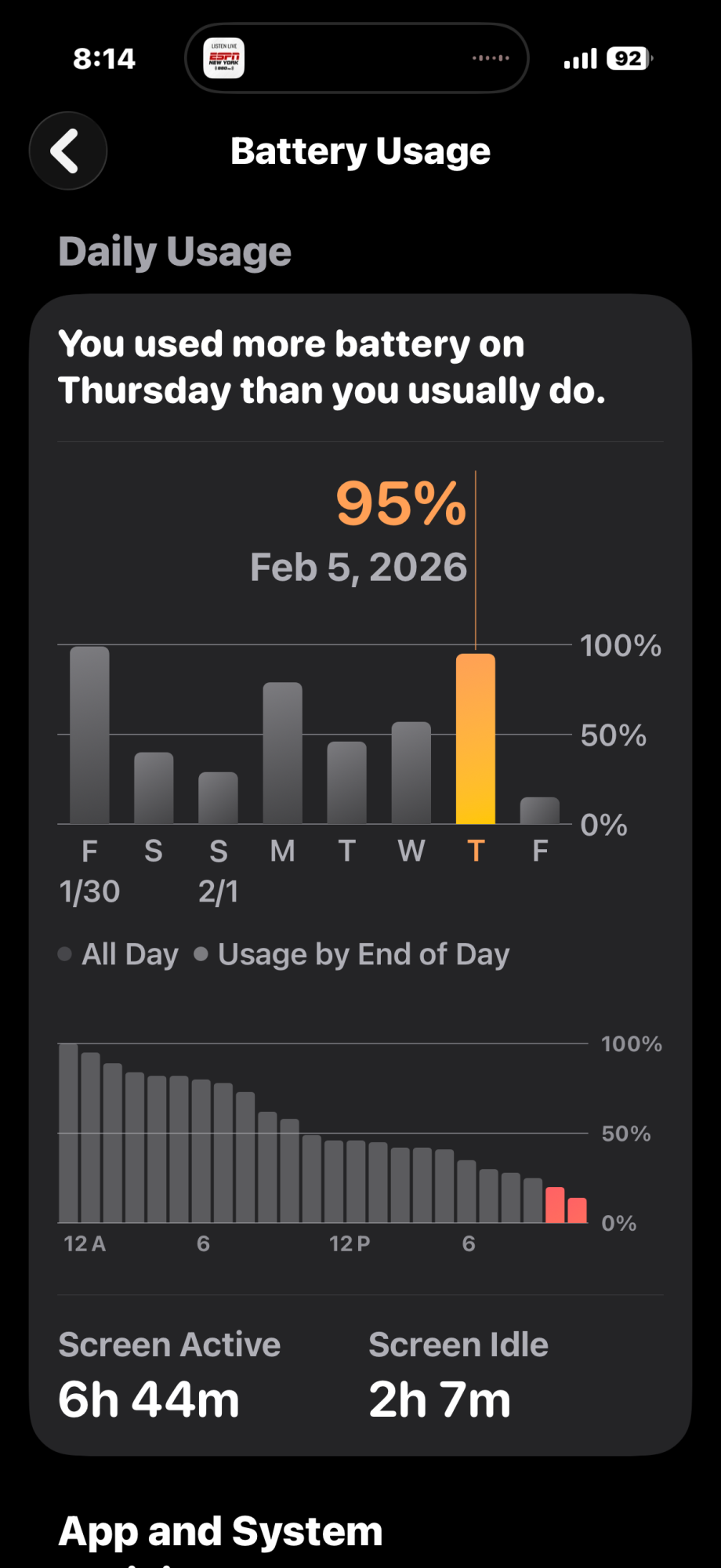Tap the Screen Active 6h 44m stat
Screen dimensions: 721x1568
169,1375
